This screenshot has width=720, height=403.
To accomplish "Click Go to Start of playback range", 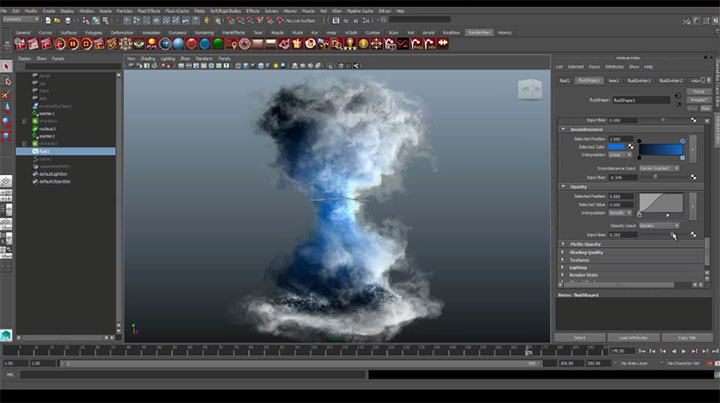I will pos(641,351).
